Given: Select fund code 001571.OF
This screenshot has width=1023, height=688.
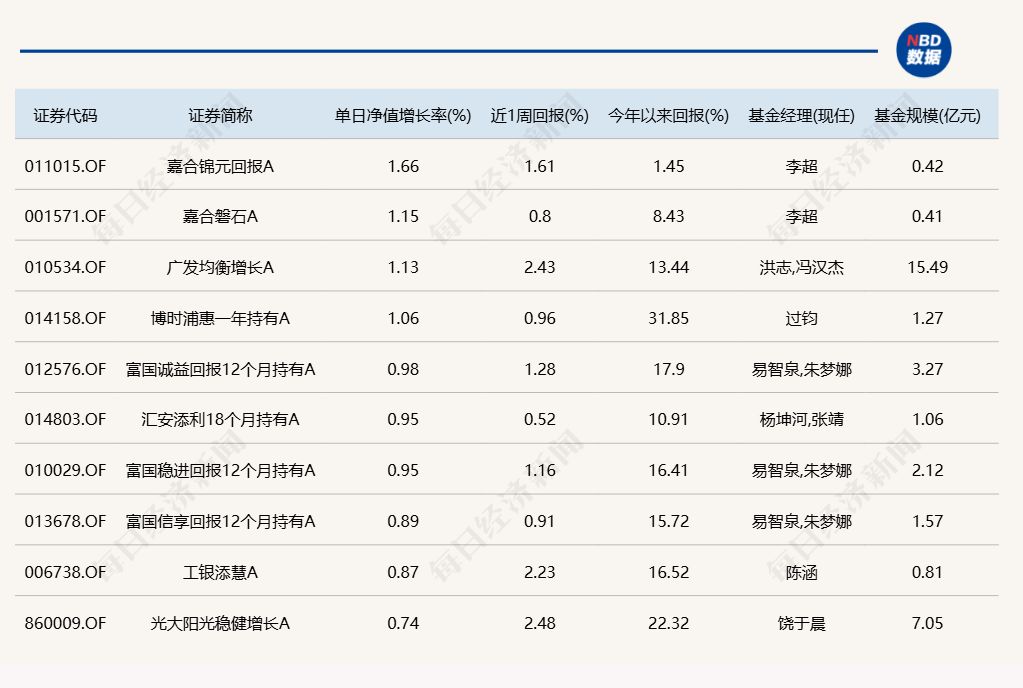Looking at the screenshot, I should pos(65,216).
